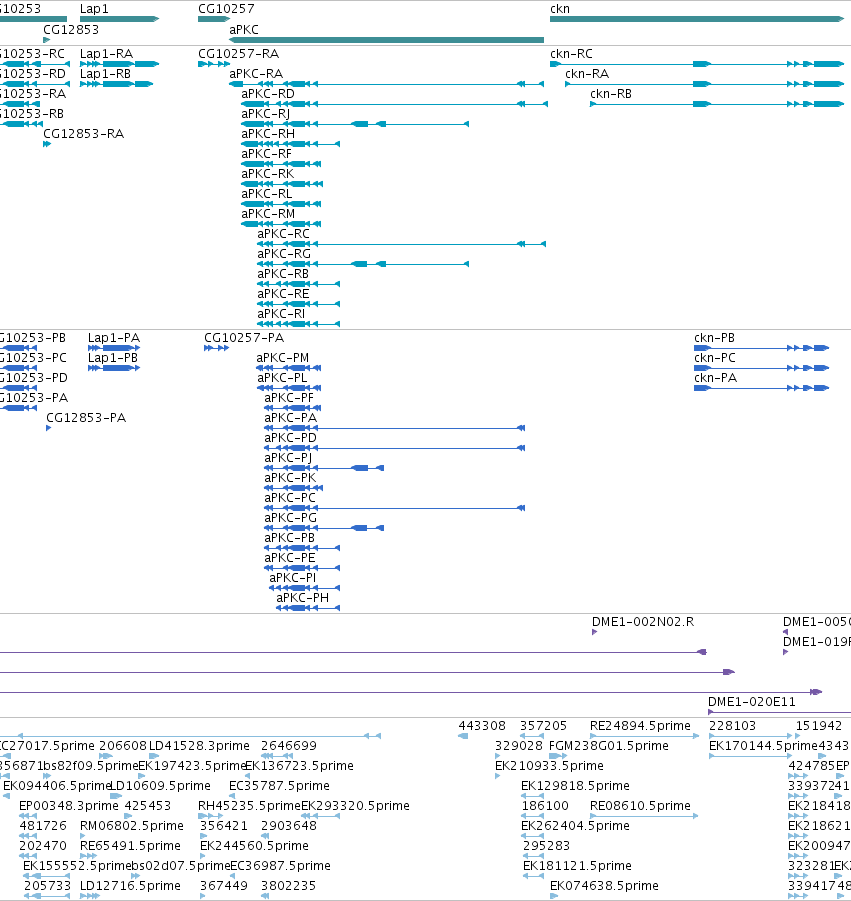Choose the aPKC-PD protein

coord(291,438)
